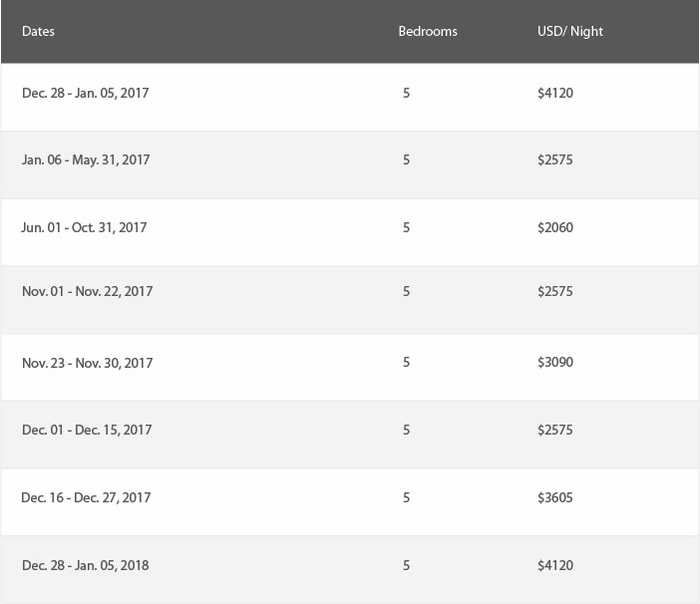This screenshot has width=700, height=604.
Task: Select the Jun. 01 - Oct. 31, 2017 row
Action: click(350, 232)
